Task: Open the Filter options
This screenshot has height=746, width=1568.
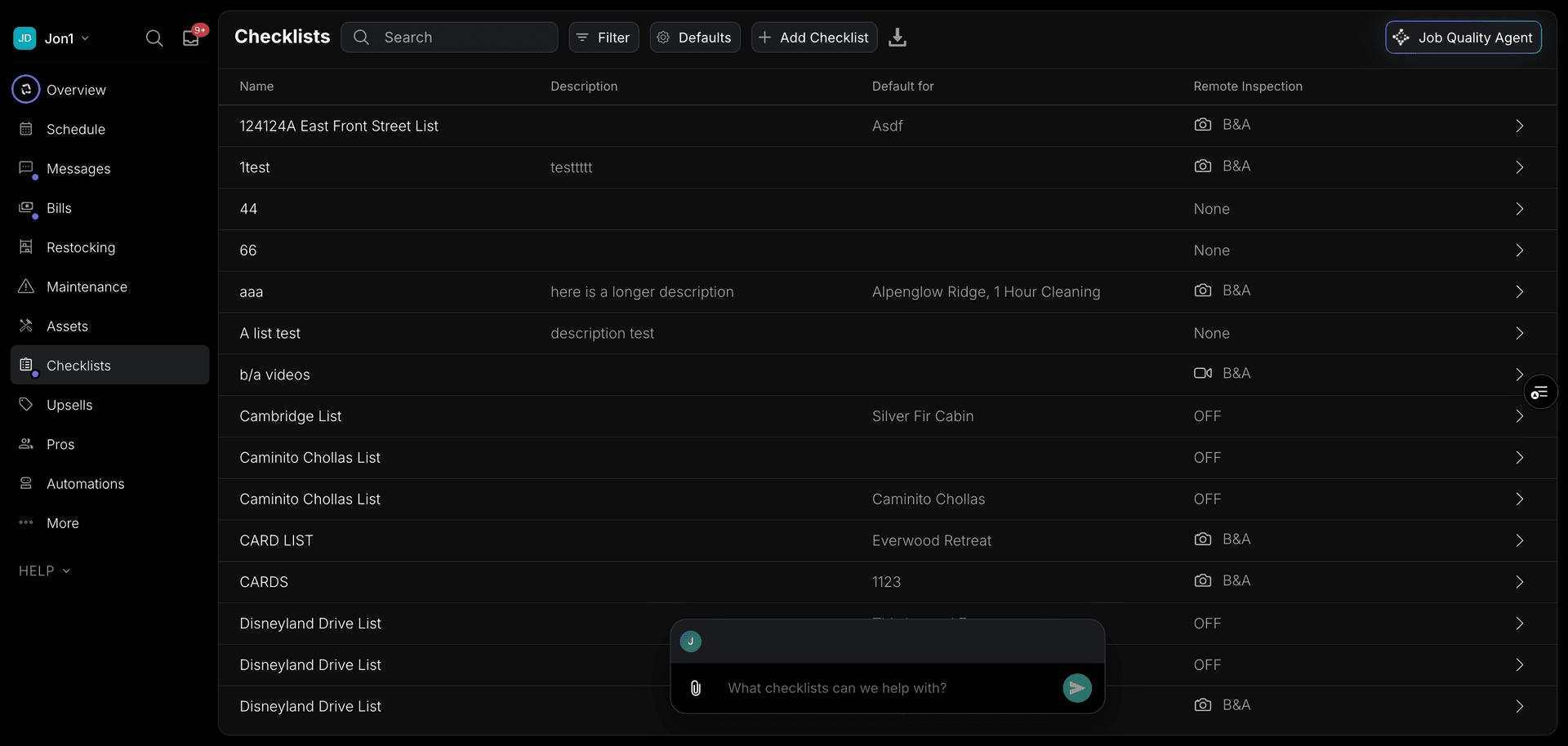Action: pos(604,37)
